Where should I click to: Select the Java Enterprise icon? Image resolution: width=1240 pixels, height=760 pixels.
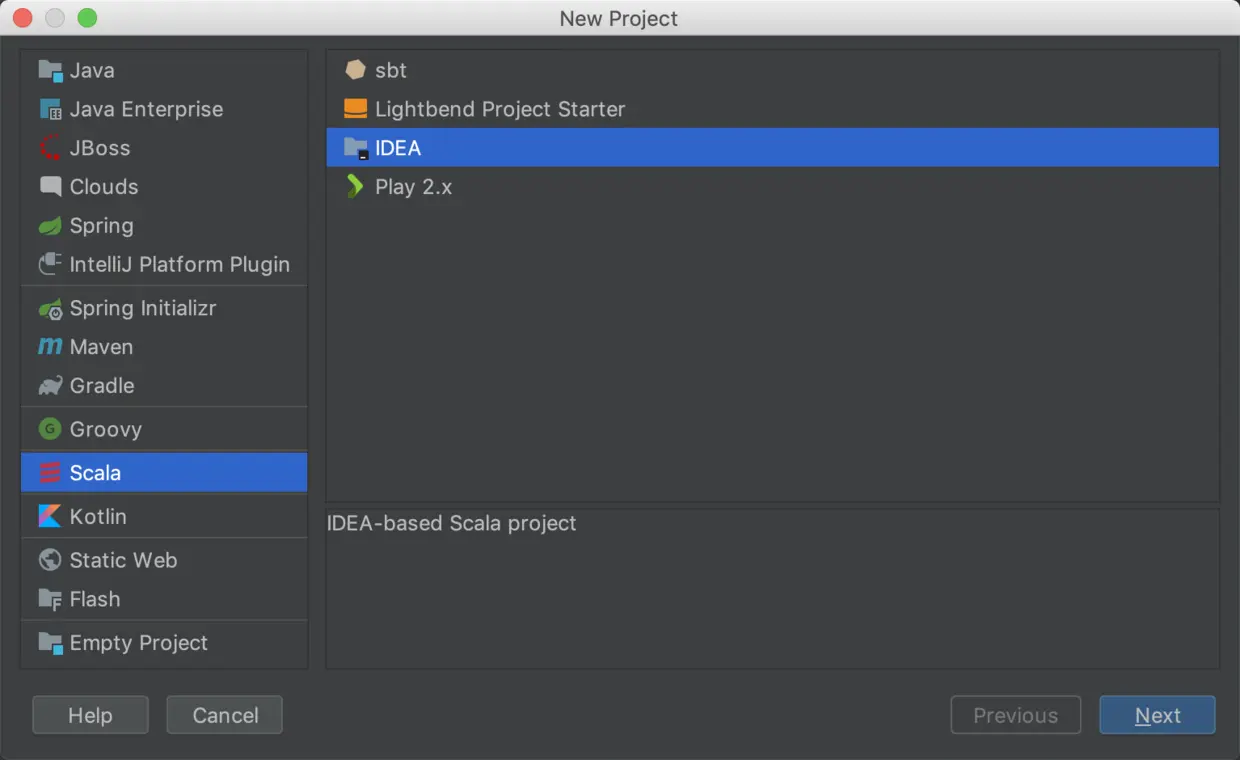pos(50,110)
